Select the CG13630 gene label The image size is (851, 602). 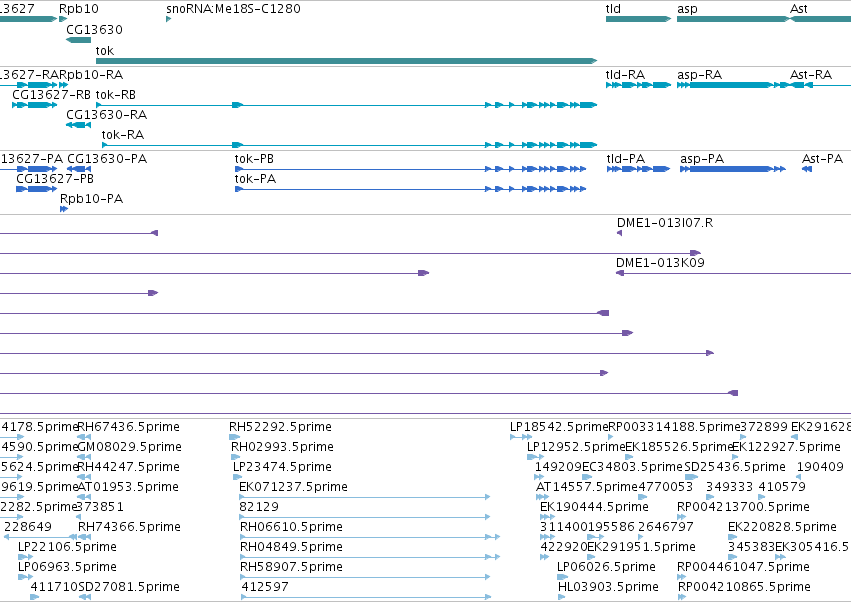coord(94,30)
